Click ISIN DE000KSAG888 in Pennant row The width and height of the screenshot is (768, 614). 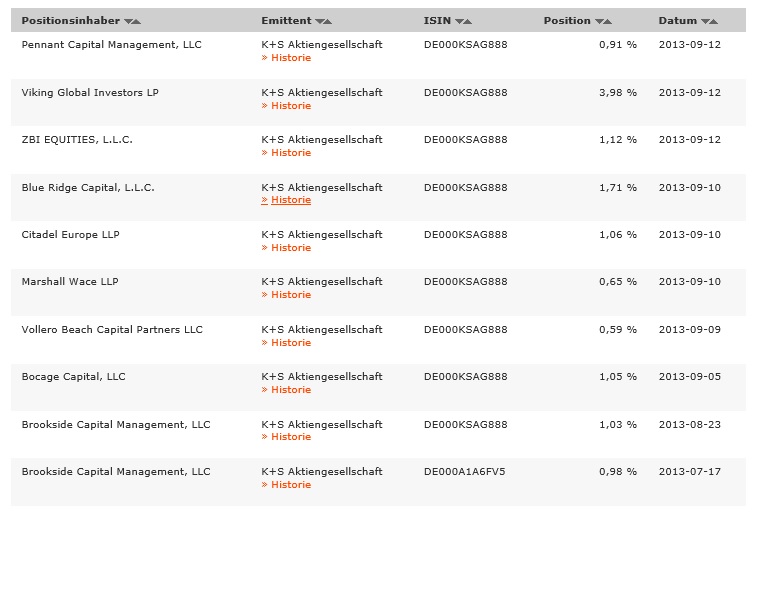click(466, 45)
